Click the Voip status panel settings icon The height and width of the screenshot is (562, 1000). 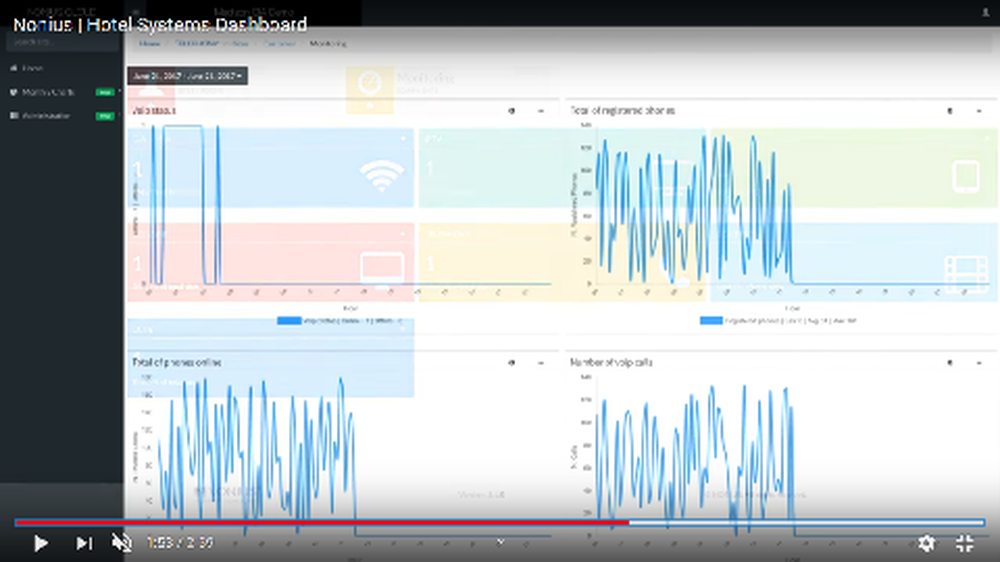pyautogui.click(x=511, y=111)
